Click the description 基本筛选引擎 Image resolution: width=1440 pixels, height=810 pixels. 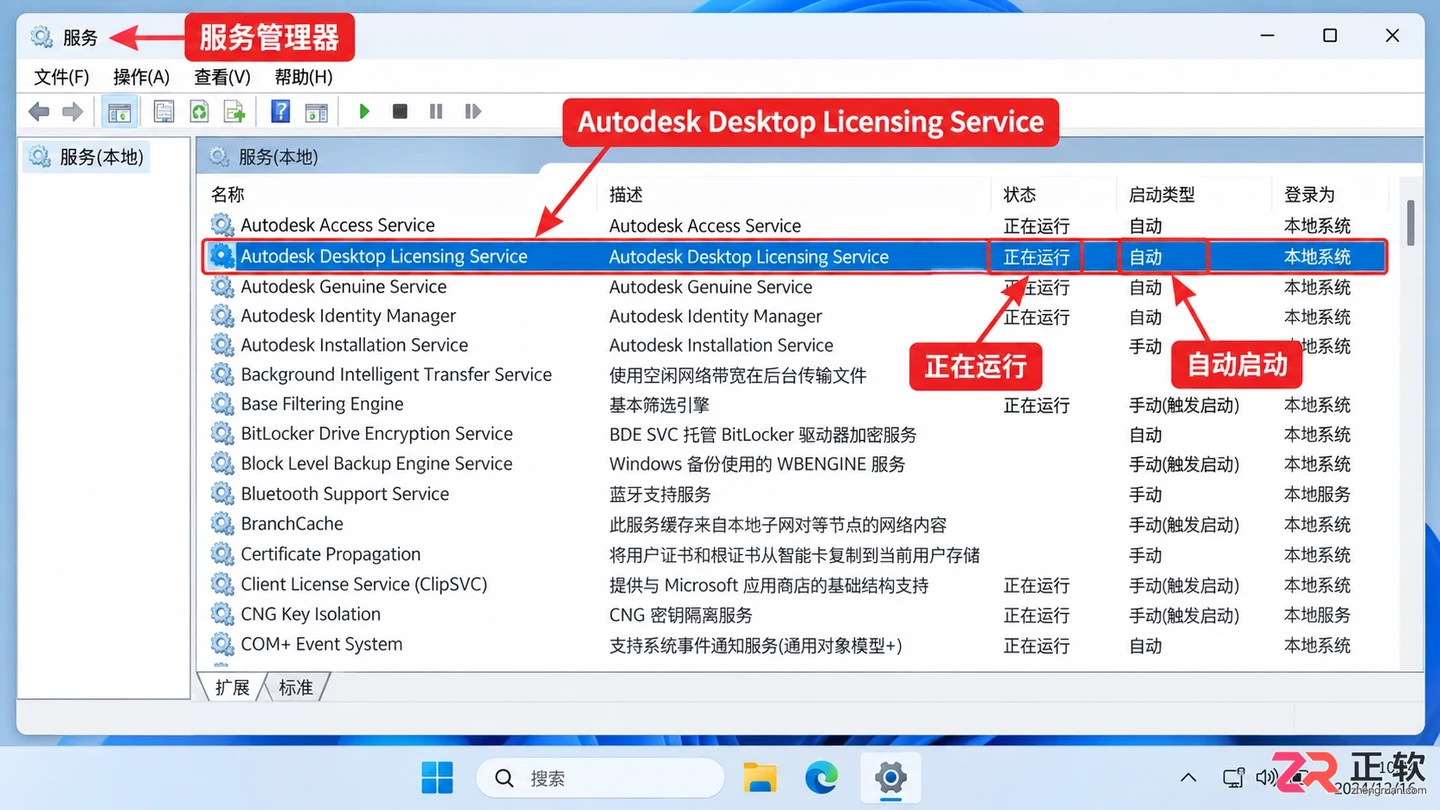(659, 405)
